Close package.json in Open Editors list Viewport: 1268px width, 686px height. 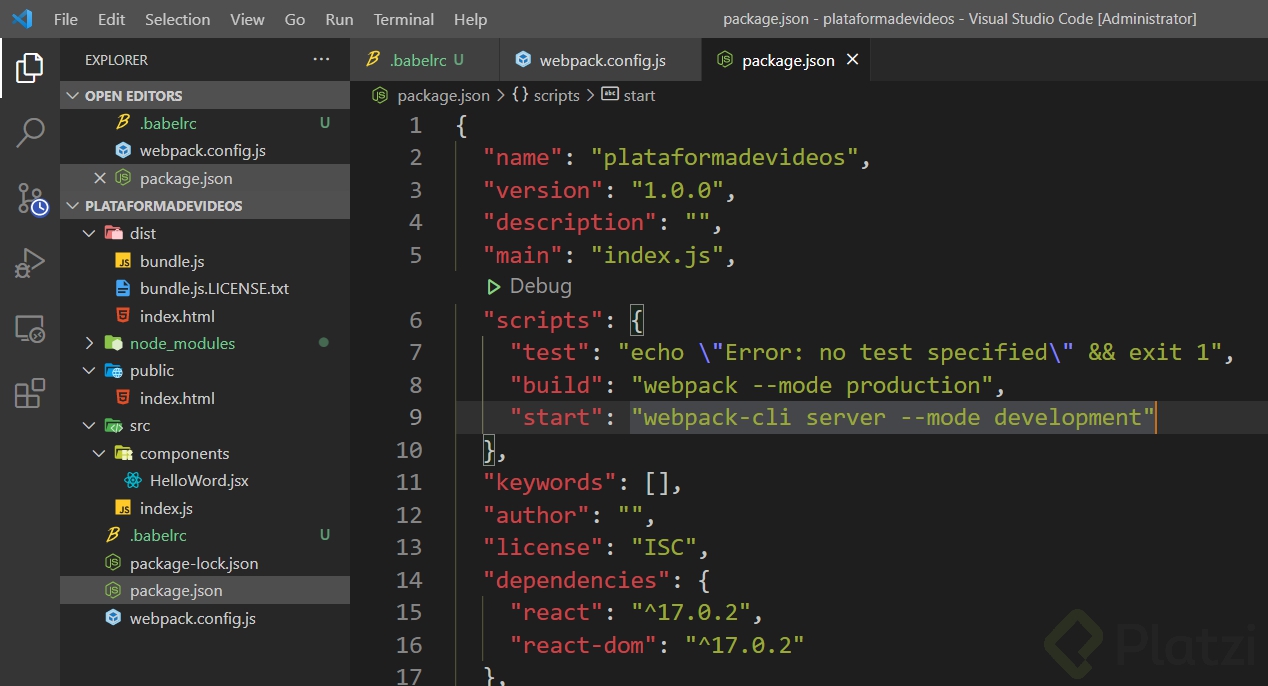tap(99, 178)
